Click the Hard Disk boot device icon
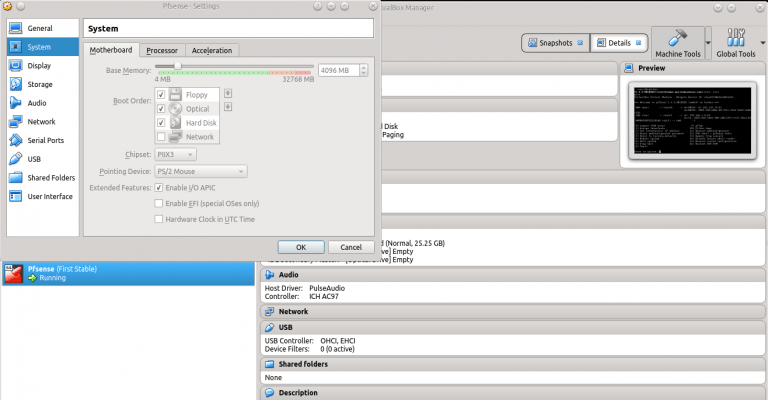 pos(175,122)
